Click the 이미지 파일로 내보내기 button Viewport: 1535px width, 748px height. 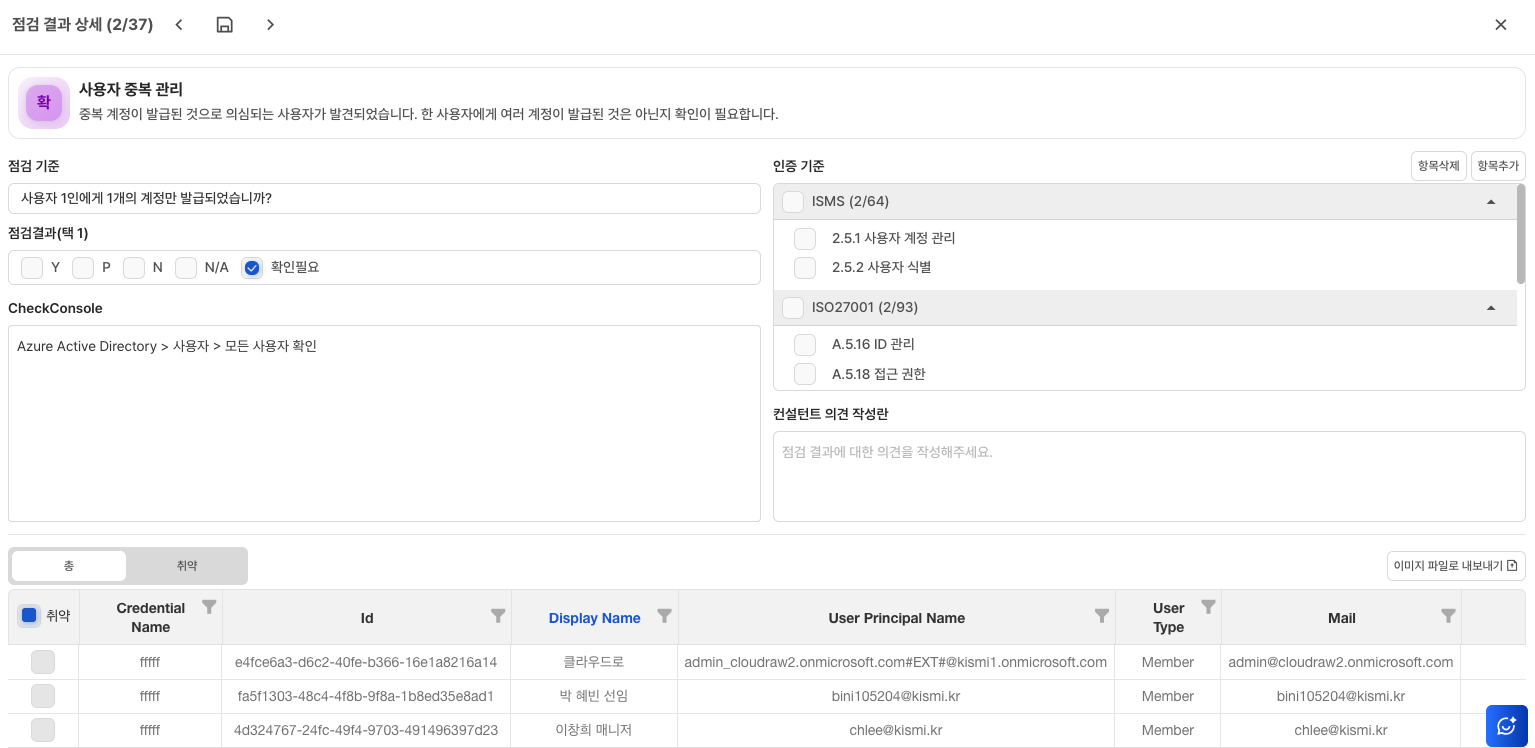1455,566
